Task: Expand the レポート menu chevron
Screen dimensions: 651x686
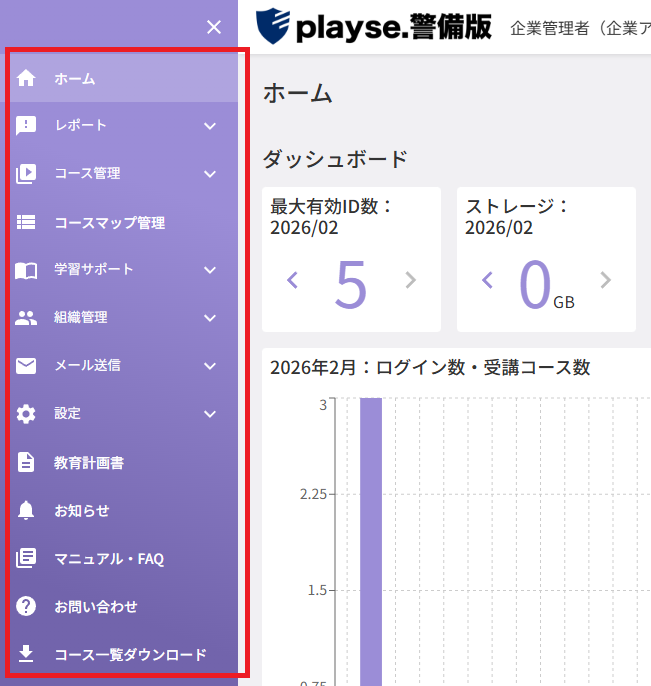Action: click(210, 126)
